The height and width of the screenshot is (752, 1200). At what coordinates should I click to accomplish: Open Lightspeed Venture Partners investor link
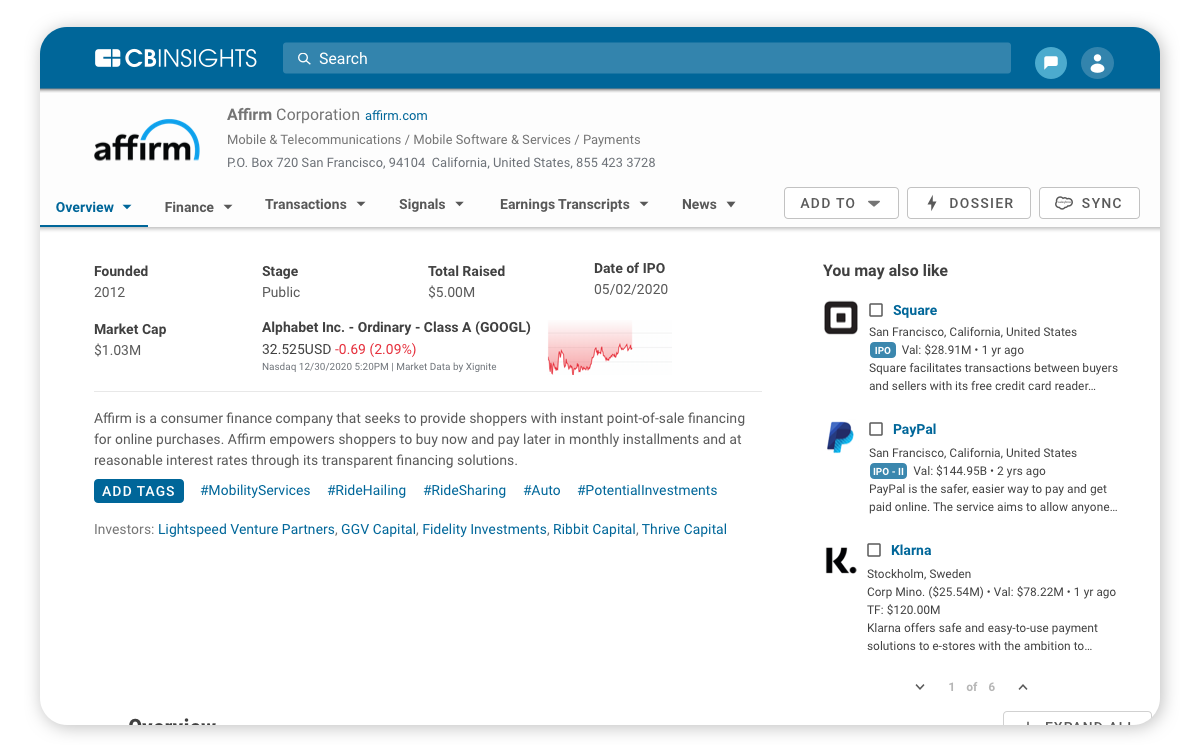click(x=246, y=530)
